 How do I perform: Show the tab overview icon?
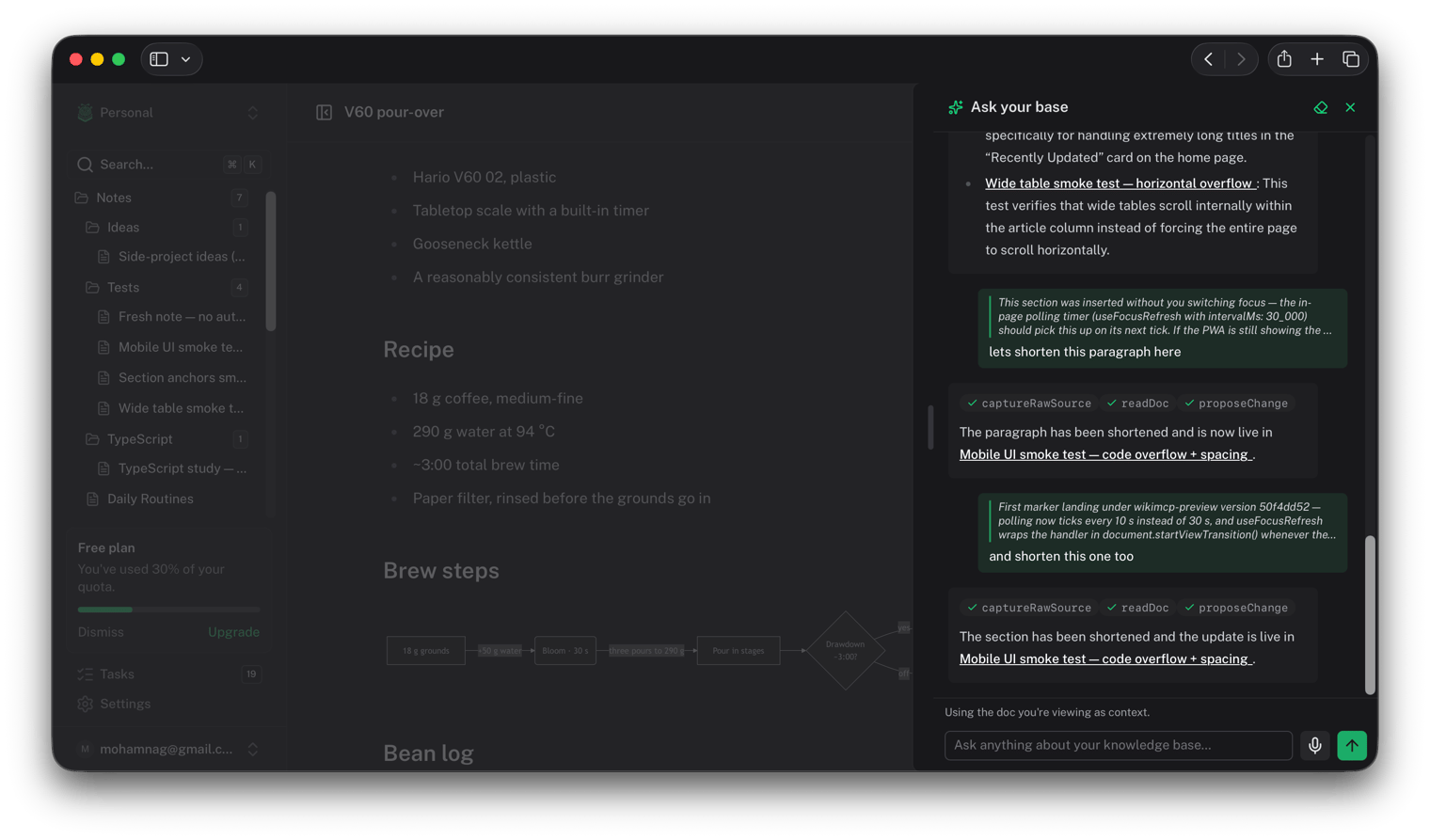1351,59
